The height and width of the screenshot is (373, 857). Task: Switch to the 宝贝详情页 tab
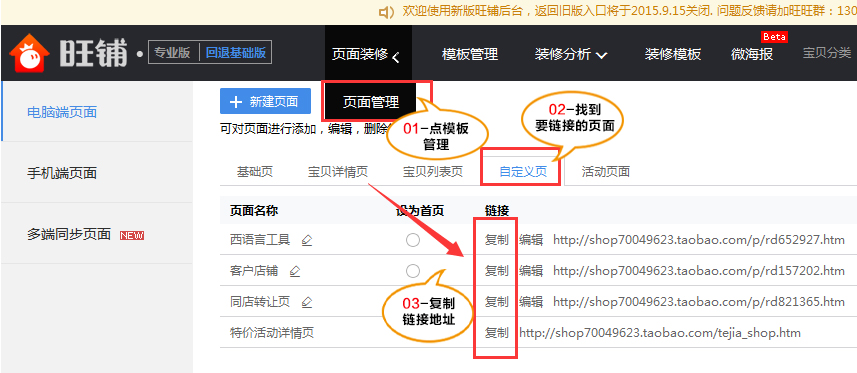pos(338,172)
